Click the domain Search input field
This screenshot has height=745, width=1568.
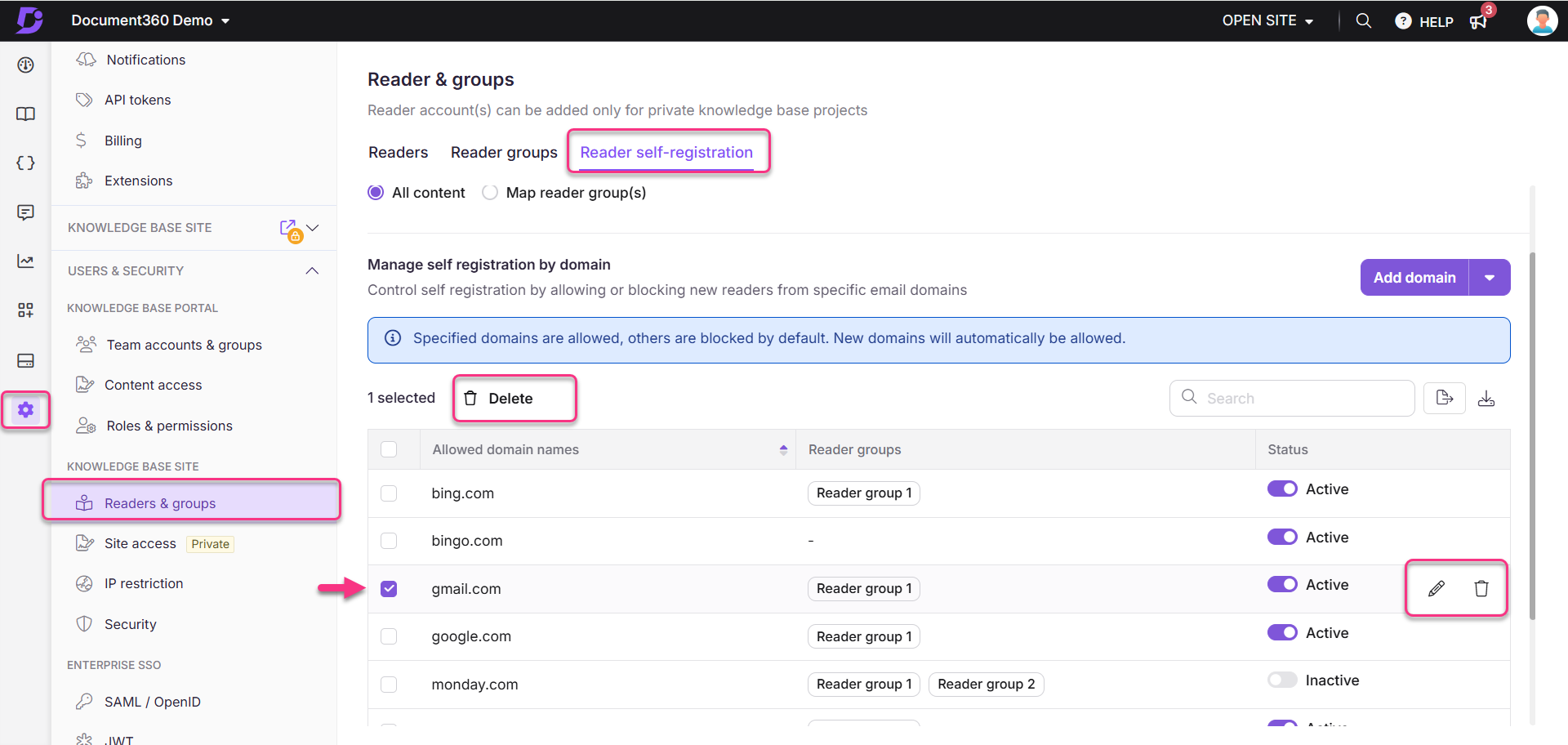[x=1292, y=398]
